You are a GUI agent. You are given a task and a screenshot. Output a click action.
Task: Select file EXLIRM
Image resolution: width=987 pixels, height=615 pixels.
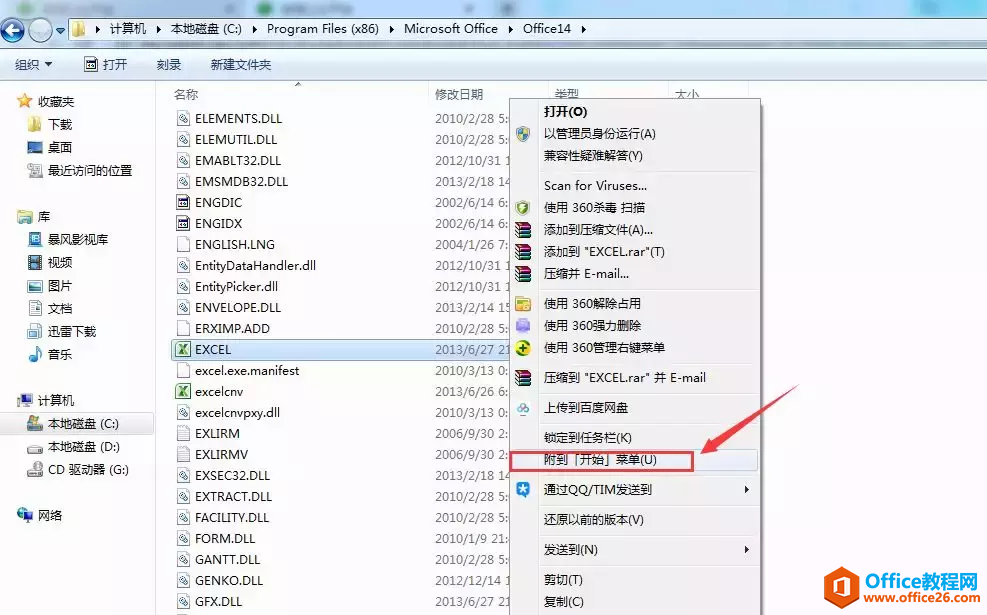pos(217,434)
